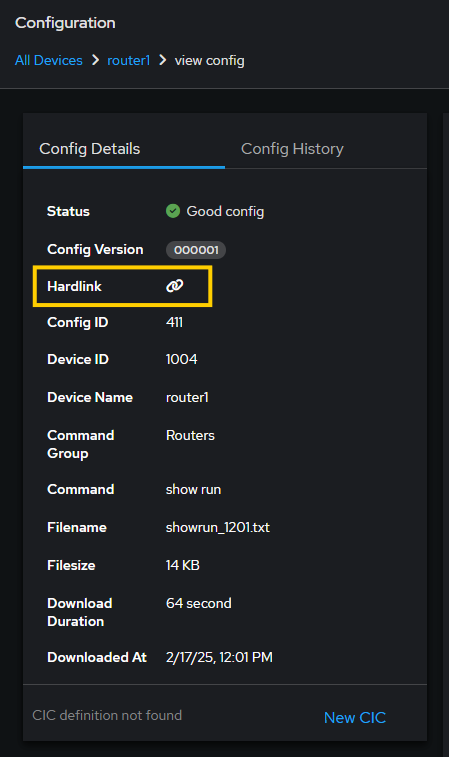Click the chevron after router1 breadcrumb

click(163, 60)
